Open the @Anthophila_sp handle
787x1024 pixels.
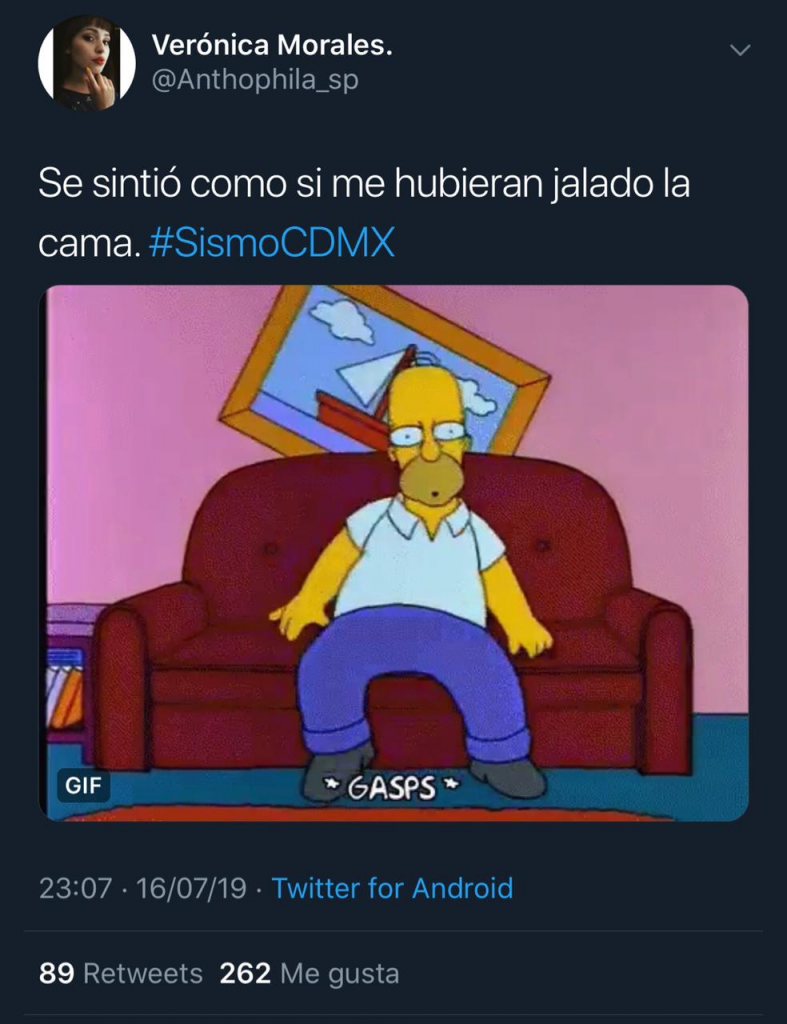click(255, 80)
